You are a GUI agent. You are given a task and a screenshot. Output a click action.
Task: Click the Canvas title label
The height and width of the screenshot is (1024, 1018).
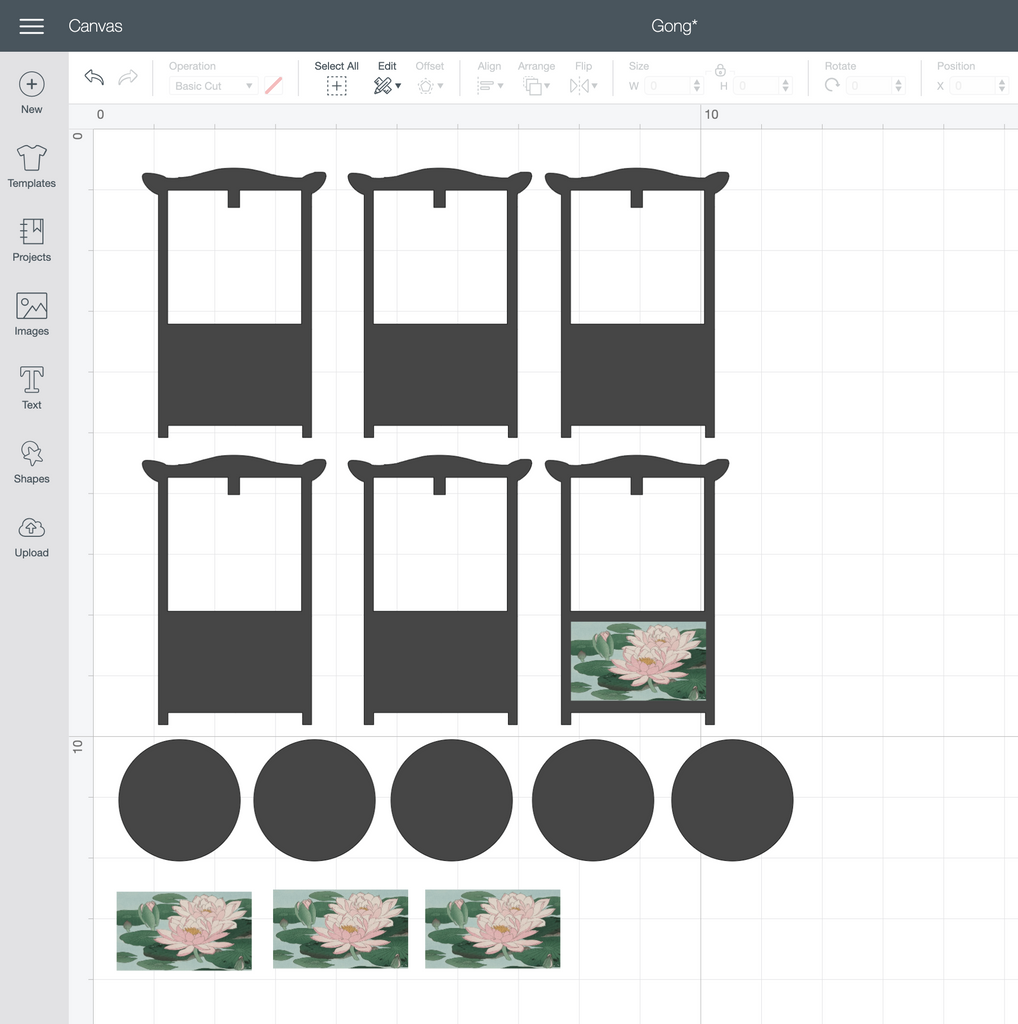click(95, 26)
